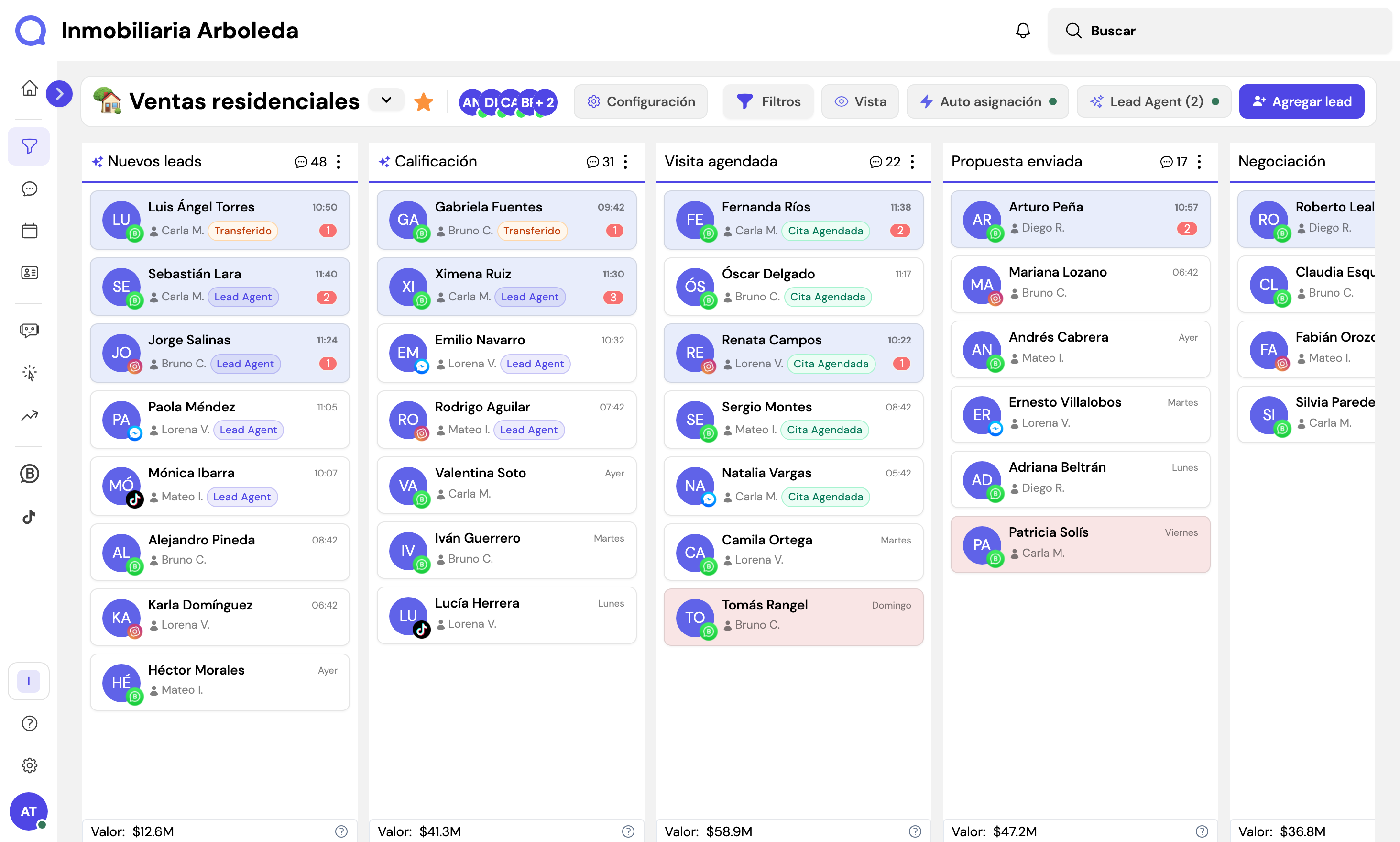Image resolution: width=1400 pixels, height=842 pixels.
Task: Open the settings gear in sidebar
Action: click(x=30, y=765)
